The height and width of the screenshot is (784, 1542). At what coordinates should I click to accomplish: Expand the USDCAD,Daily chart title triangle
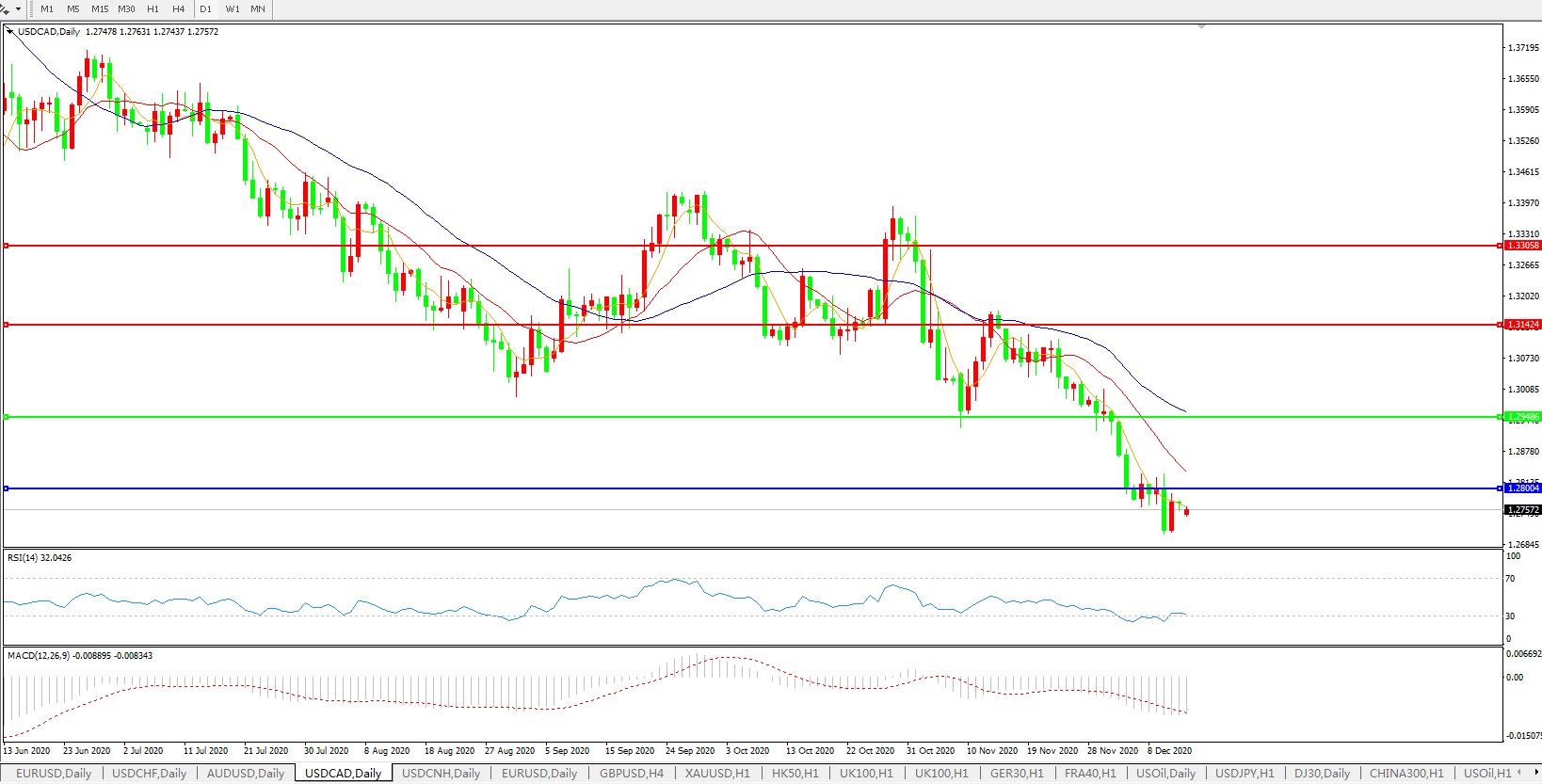10,31
